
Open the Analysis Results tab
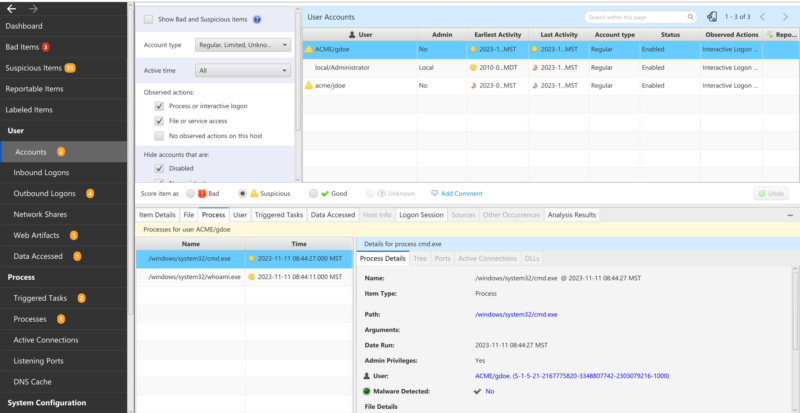click(571, 215)
